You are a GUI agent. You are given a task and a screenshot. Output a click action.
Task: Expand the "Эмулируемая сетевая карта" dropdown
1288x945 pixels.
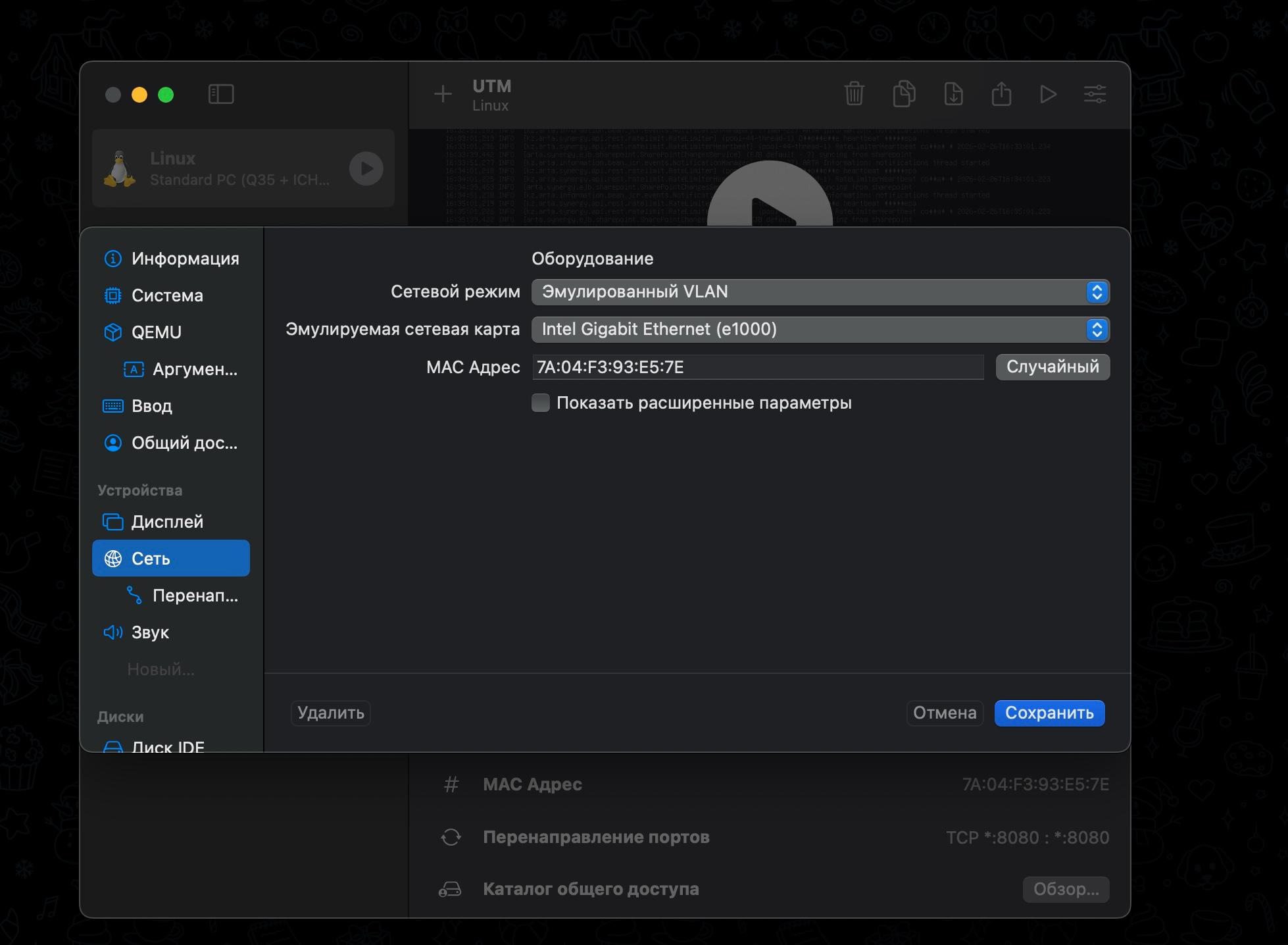click(x=820, y=330)
